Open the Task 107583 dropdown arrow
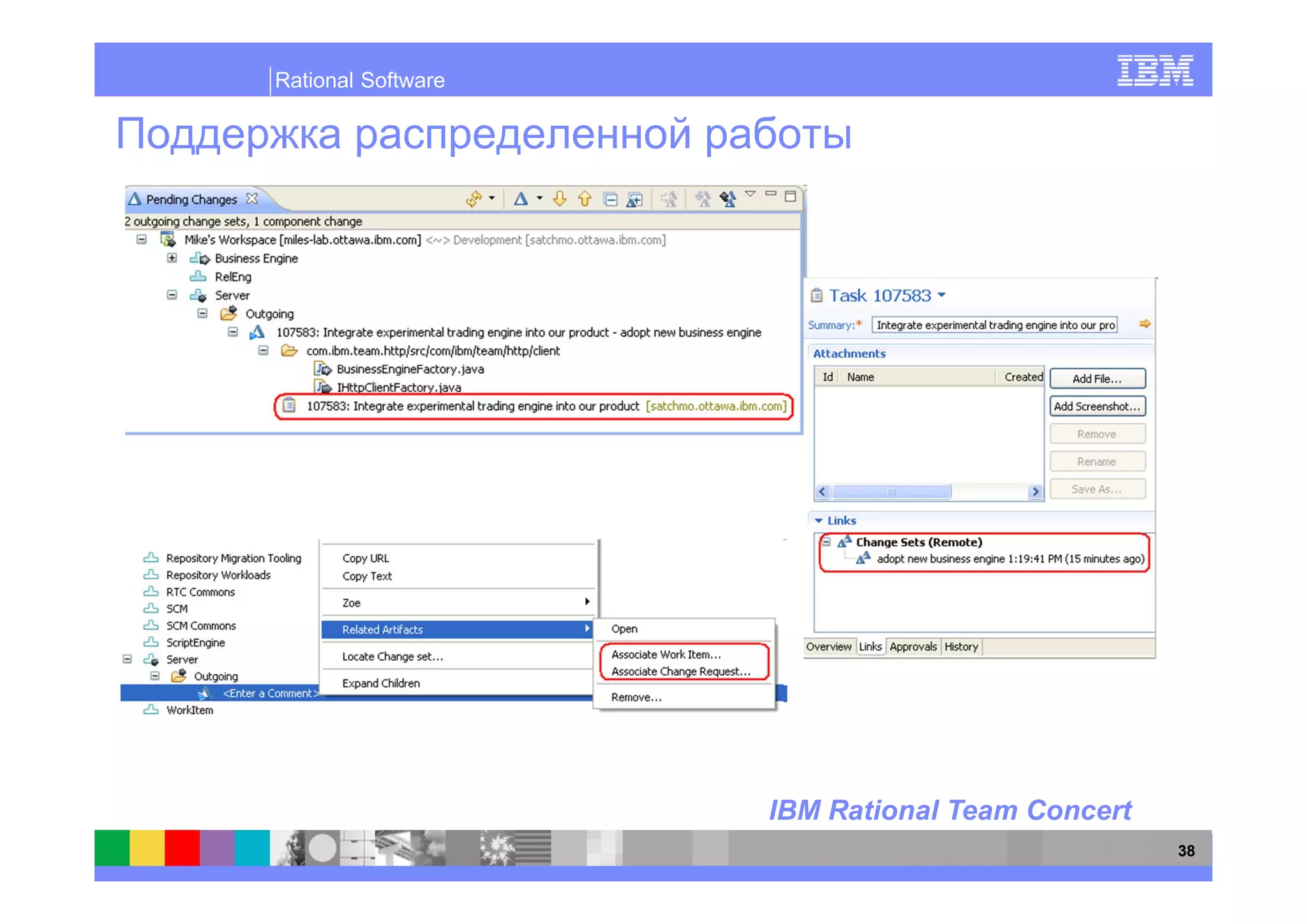The width and height of the screenshot is (1307, 924). (942, 295)
